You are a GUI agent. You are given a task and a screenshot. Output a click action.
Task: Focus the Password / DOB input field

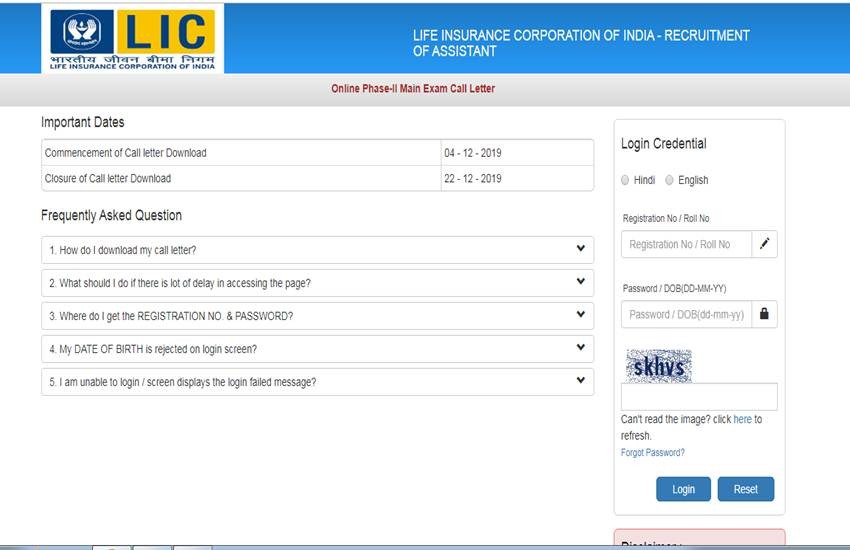686,314
